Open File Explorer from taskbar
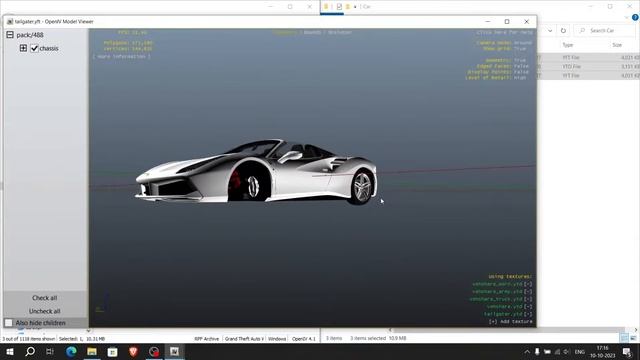This screenshot has width=640, height=360. [92, 351]
